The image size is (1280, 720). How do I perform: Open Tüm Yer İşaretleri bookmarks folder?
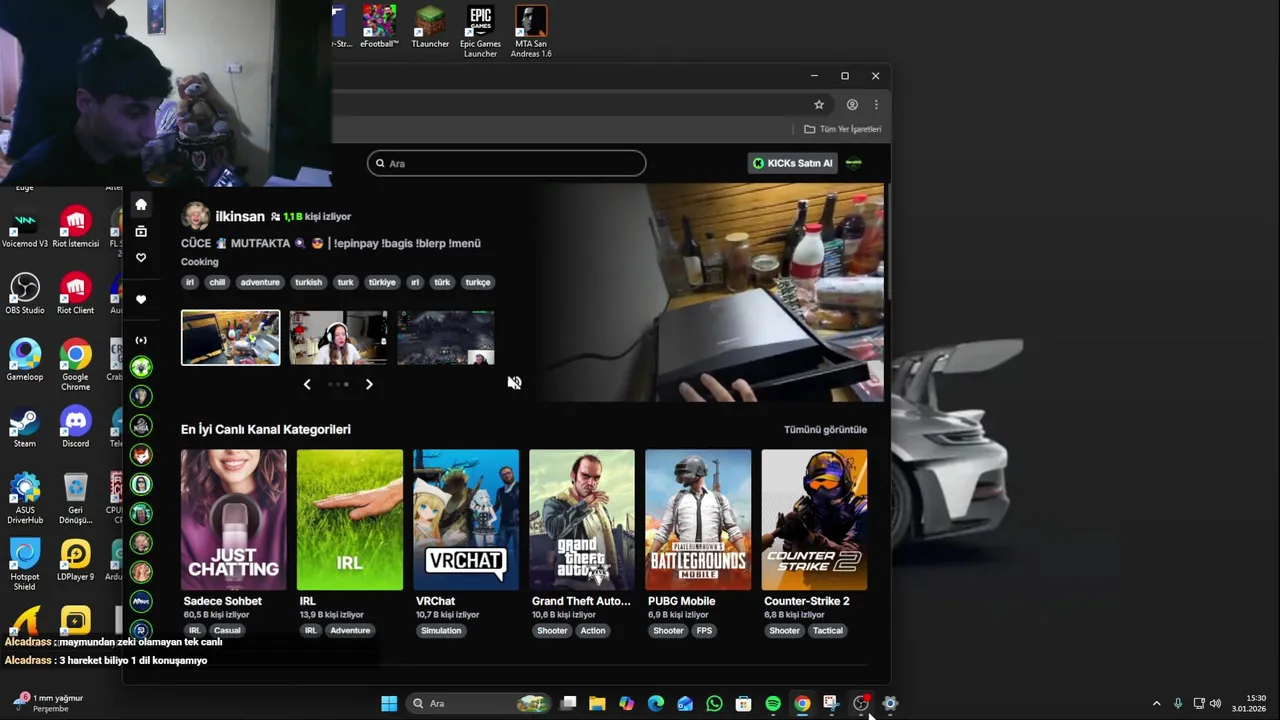coord(843,129)
